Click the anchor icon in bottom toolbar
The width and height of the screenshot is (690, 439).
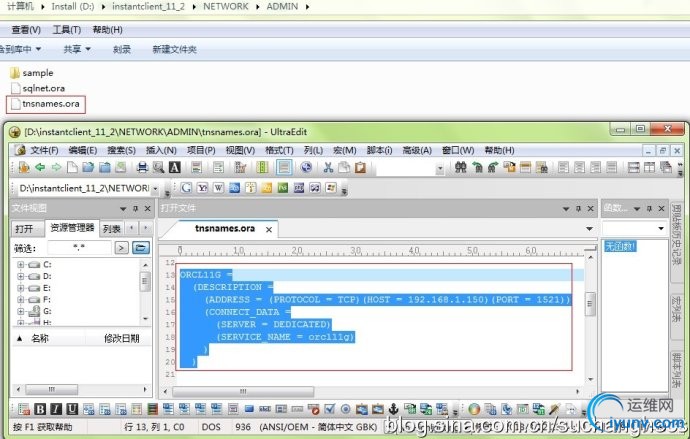tap(394, 409)
